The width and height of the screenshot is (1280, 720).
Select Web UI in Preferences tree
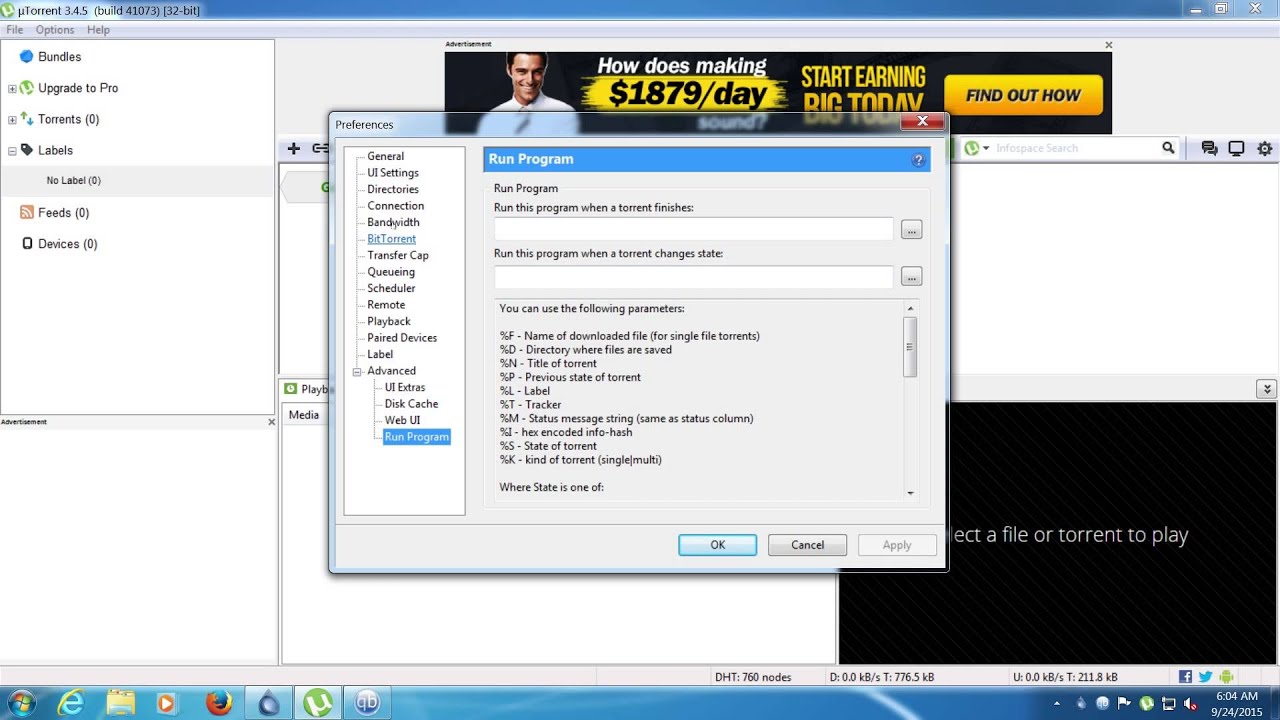pos(402,420)
